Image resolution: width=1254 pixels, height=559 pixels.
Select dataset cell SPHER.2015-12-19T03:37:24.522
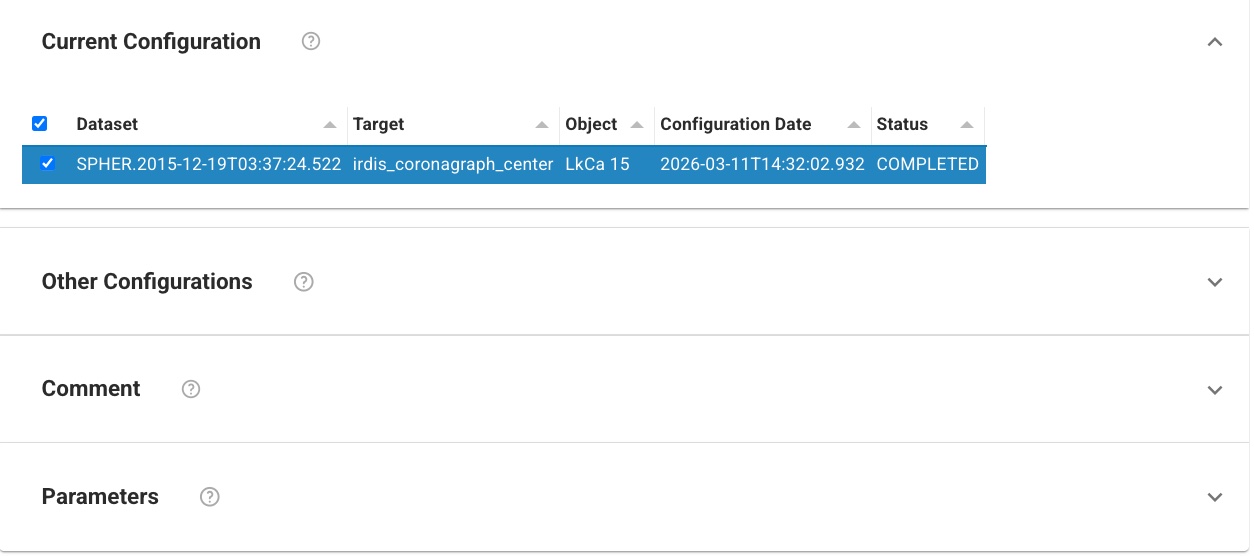[209, 164]
